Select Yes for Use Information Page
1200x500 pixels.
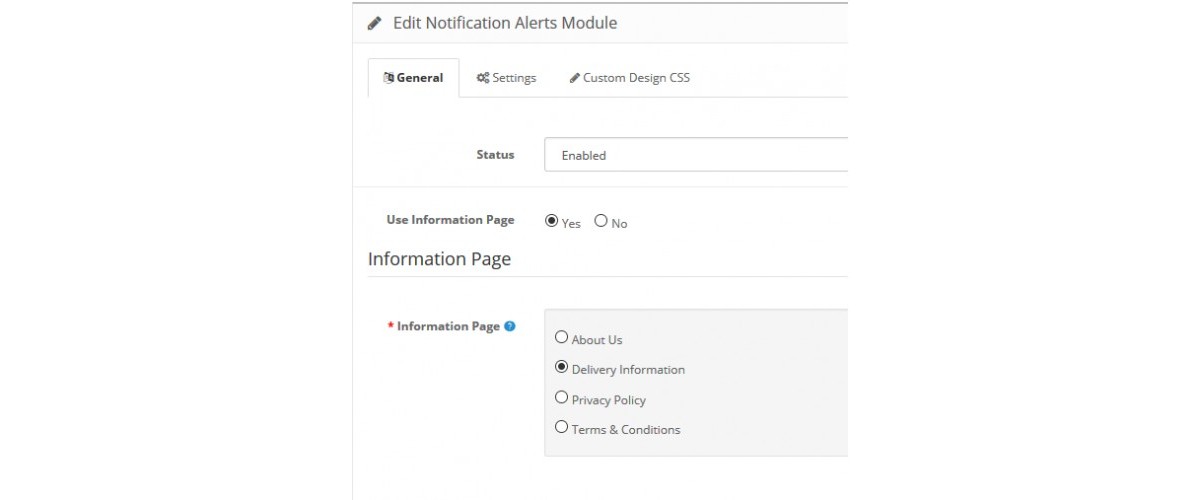(552, 221)
